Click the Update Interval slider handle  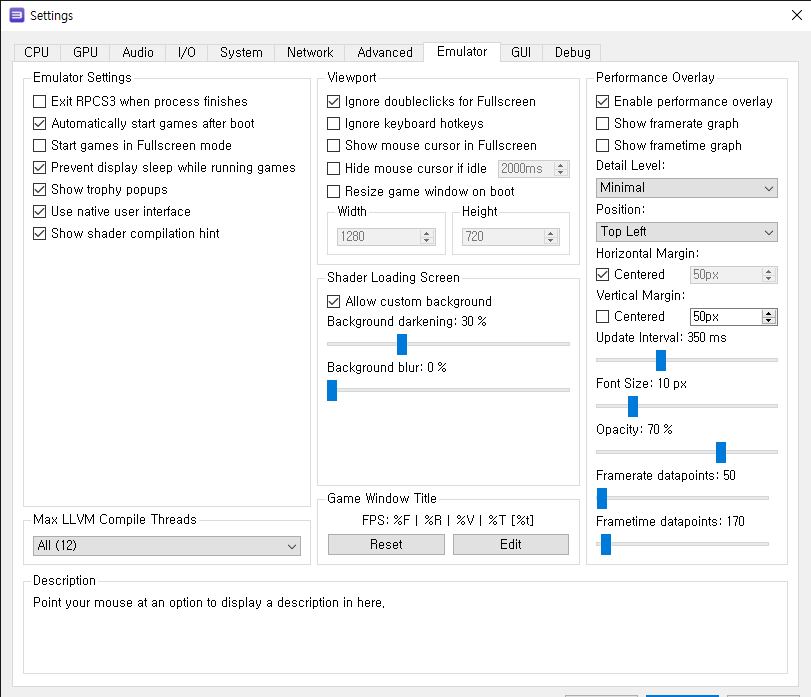pos(660,360)
